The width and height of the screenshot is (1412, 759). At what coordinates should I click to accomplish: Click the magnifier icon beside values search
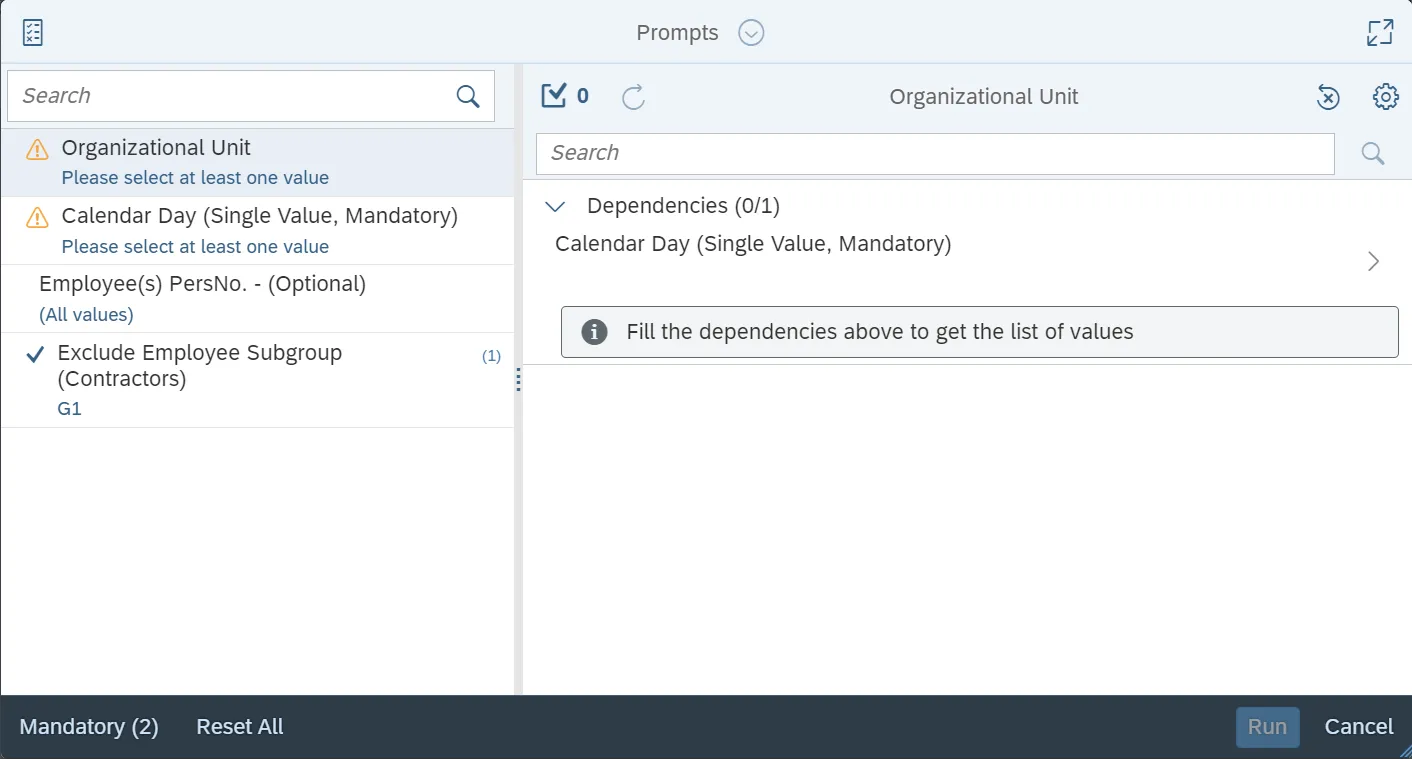pos(1373,153)
